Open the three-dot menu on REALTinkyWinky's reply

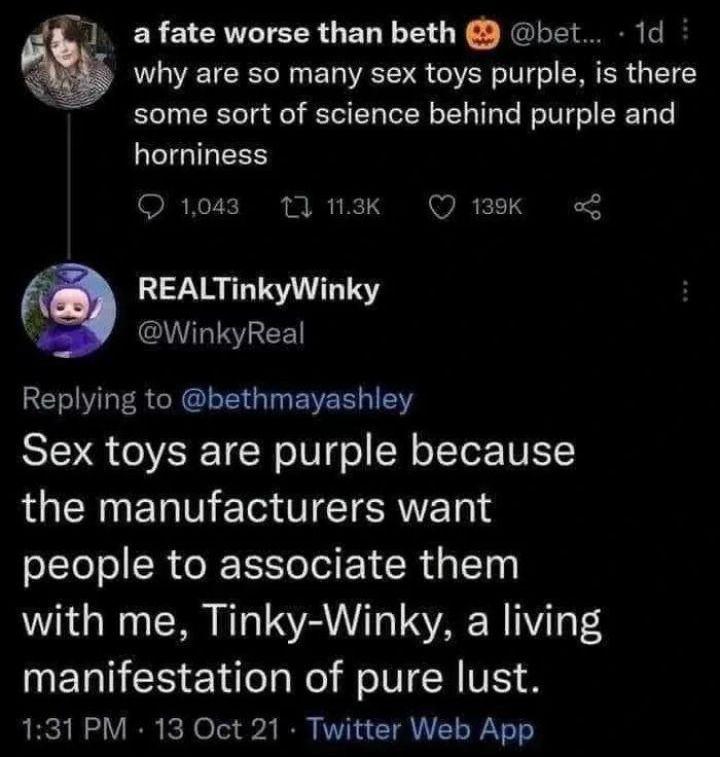(x=685, y=293)
